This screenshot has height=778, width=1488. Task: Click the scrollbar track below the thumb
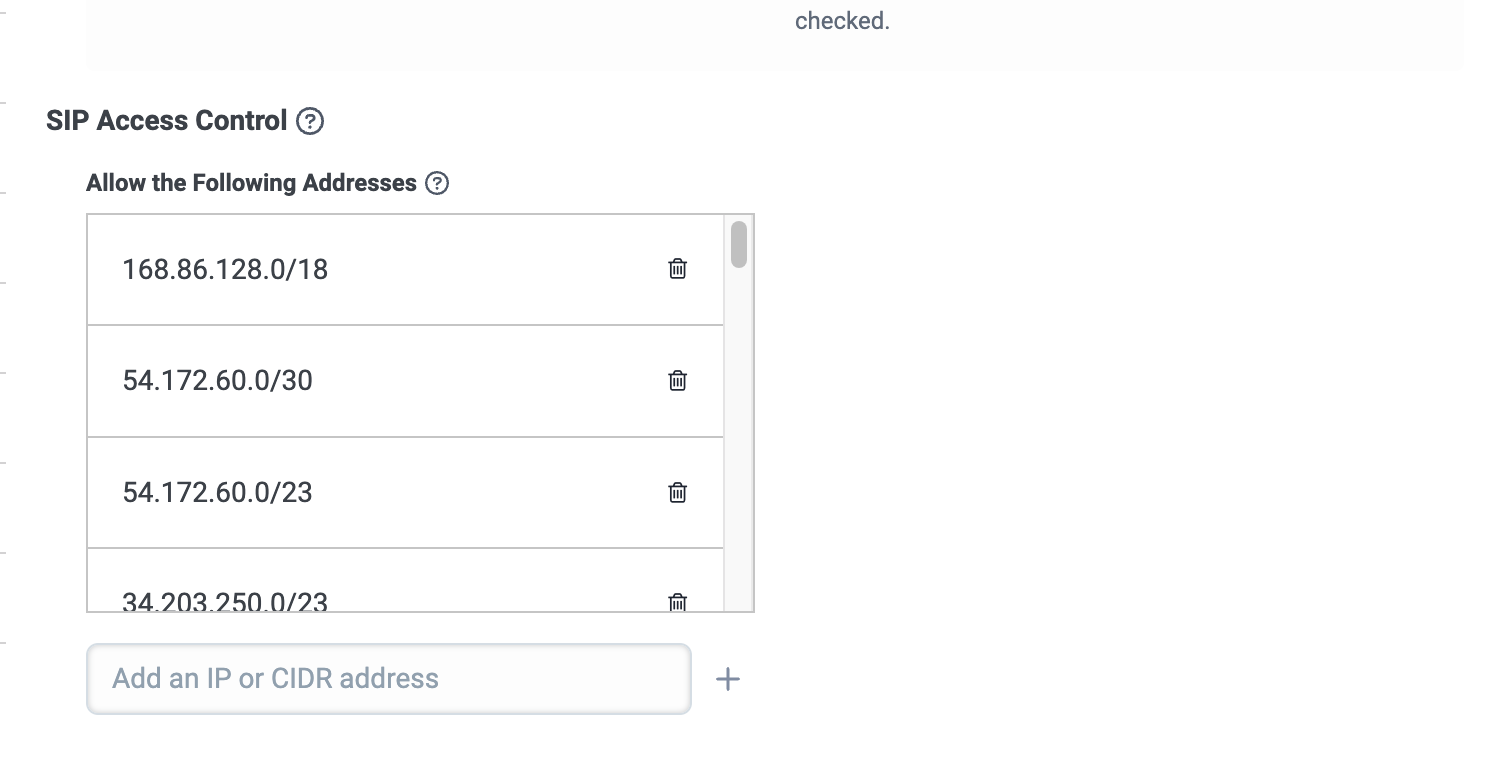tap(739, 450)
